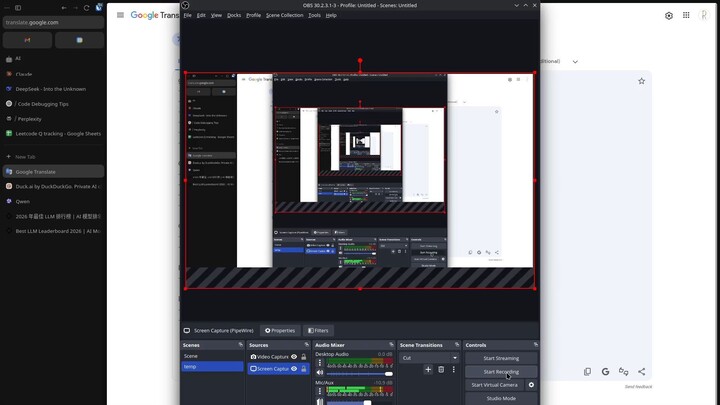Viewport: 720px width, 405px height.
Task: Open Virtual Camera settings gear icon
Action: pyautogui.click(x=531, y=385)
